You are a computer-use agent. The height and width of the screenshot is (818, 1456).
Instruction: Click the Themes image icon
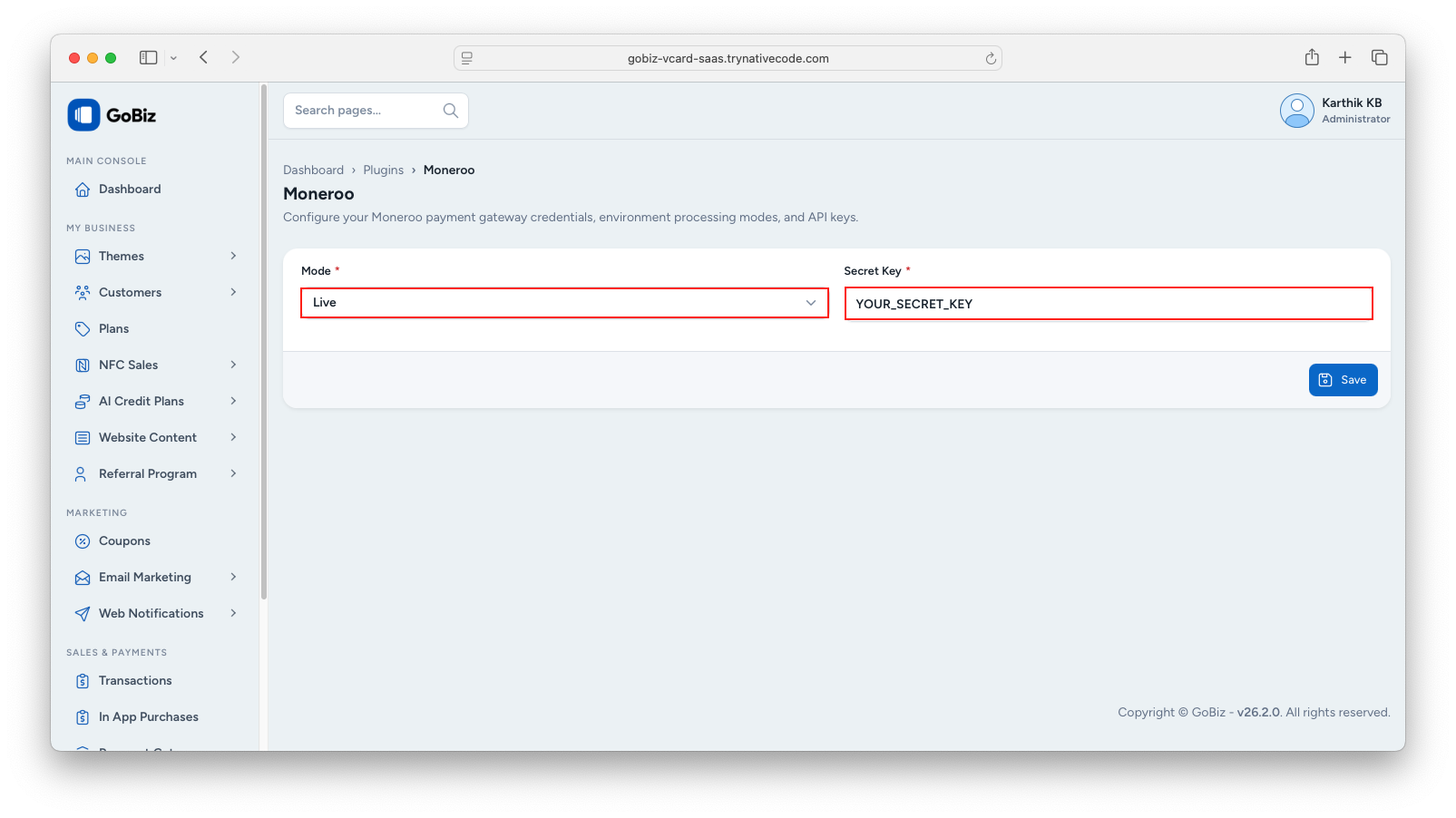pyautogui.click(x=83, y=257)
